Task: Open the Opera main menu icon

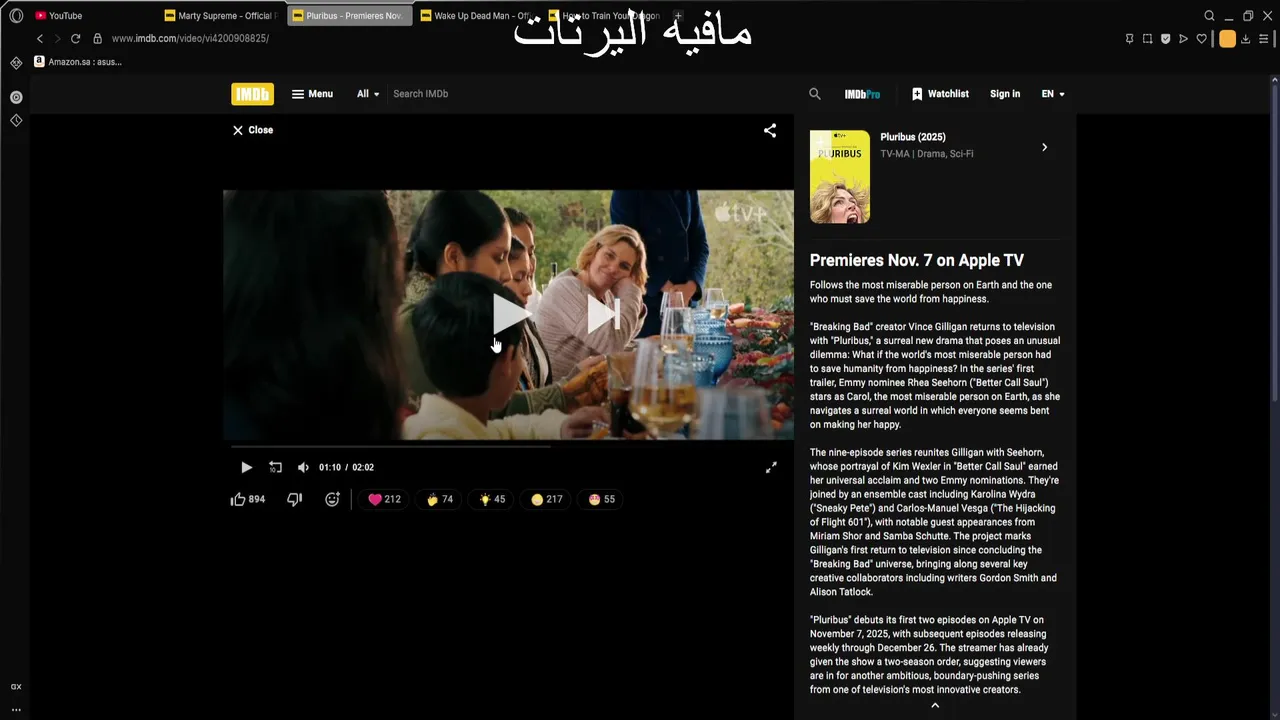Action: point(16,16)
